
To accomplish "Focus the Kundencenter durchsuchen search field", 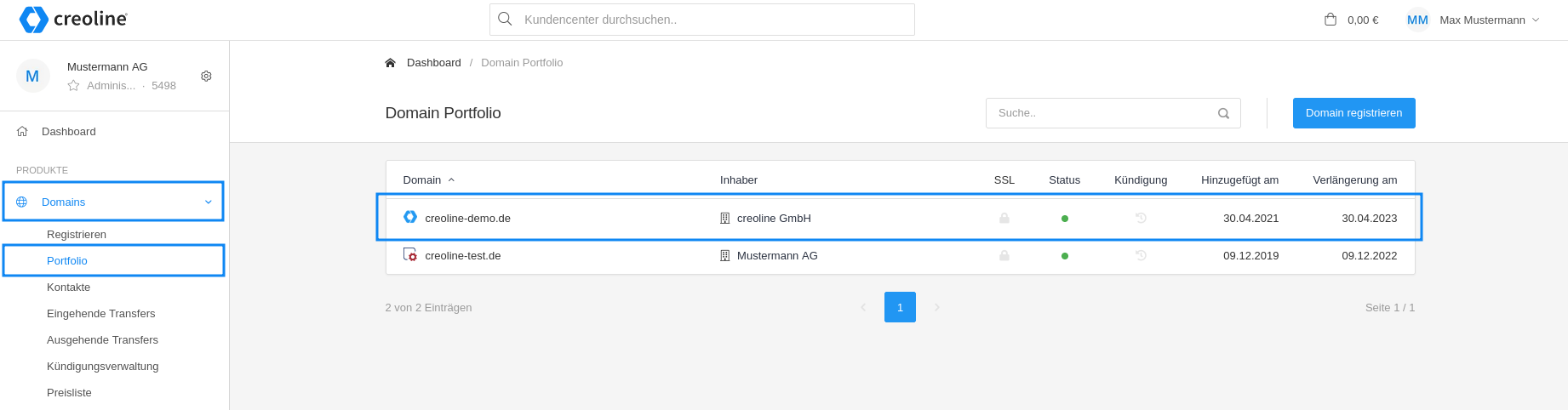I will [x=702, y=20].
